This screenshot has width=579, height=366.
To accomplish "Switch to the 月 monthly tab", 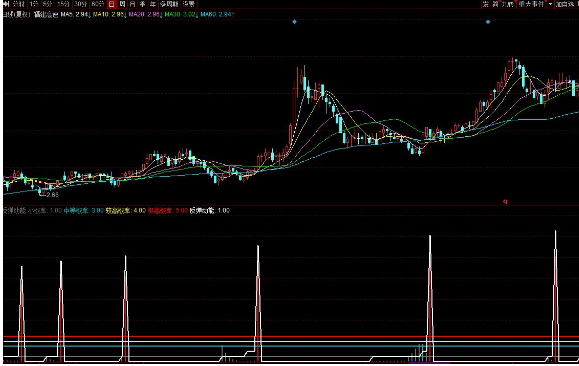I will click(x=133, y=4).
